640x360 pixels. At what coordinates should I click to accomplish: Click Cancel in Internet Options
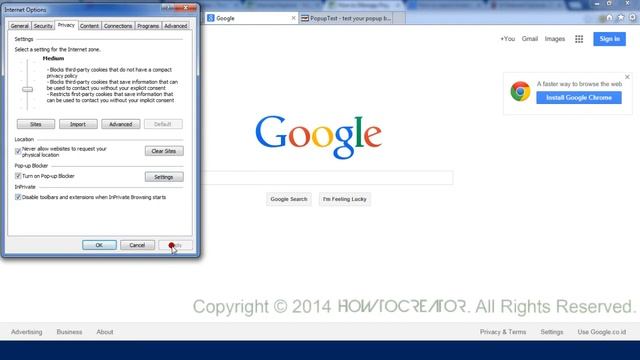137,245
